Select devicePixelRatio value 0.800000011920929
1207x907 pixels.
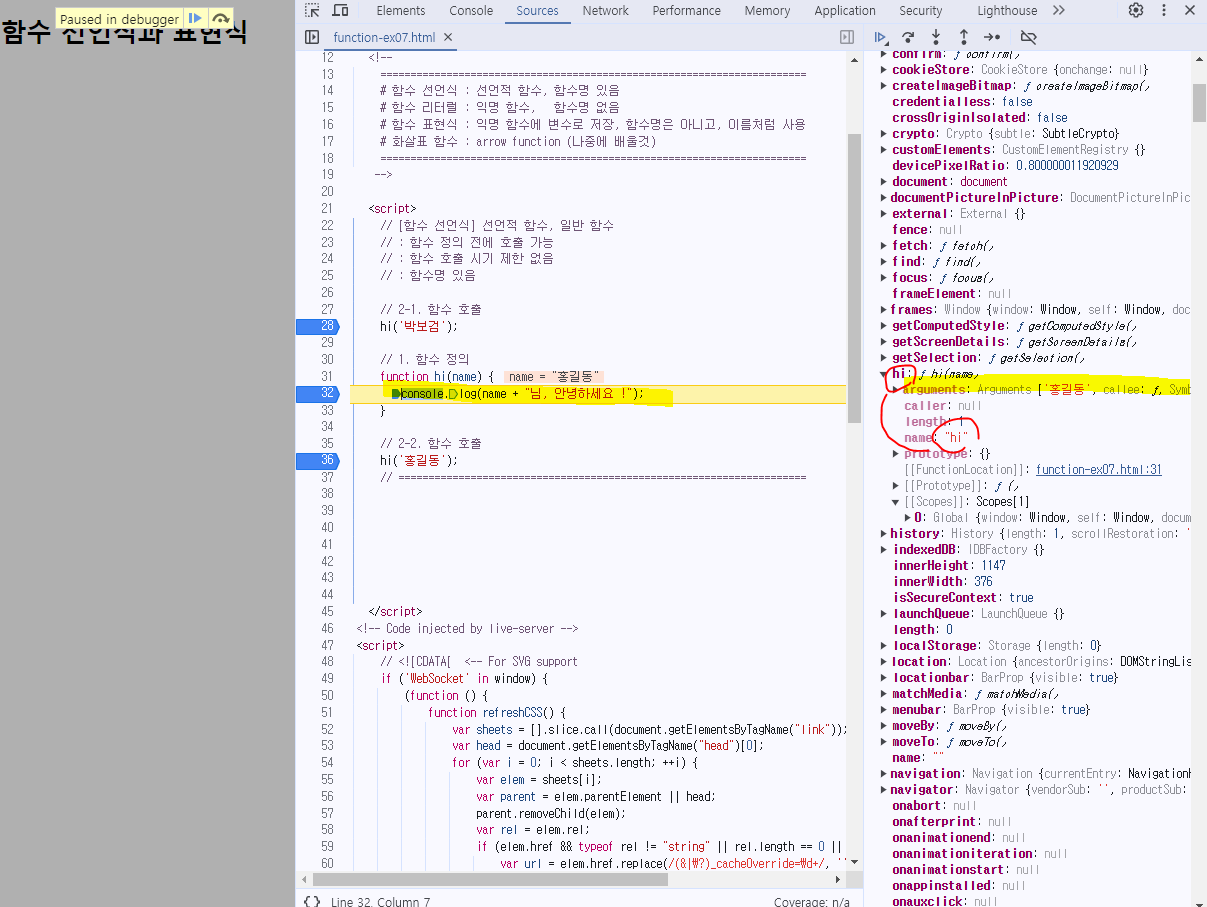tap(1067, 166)
